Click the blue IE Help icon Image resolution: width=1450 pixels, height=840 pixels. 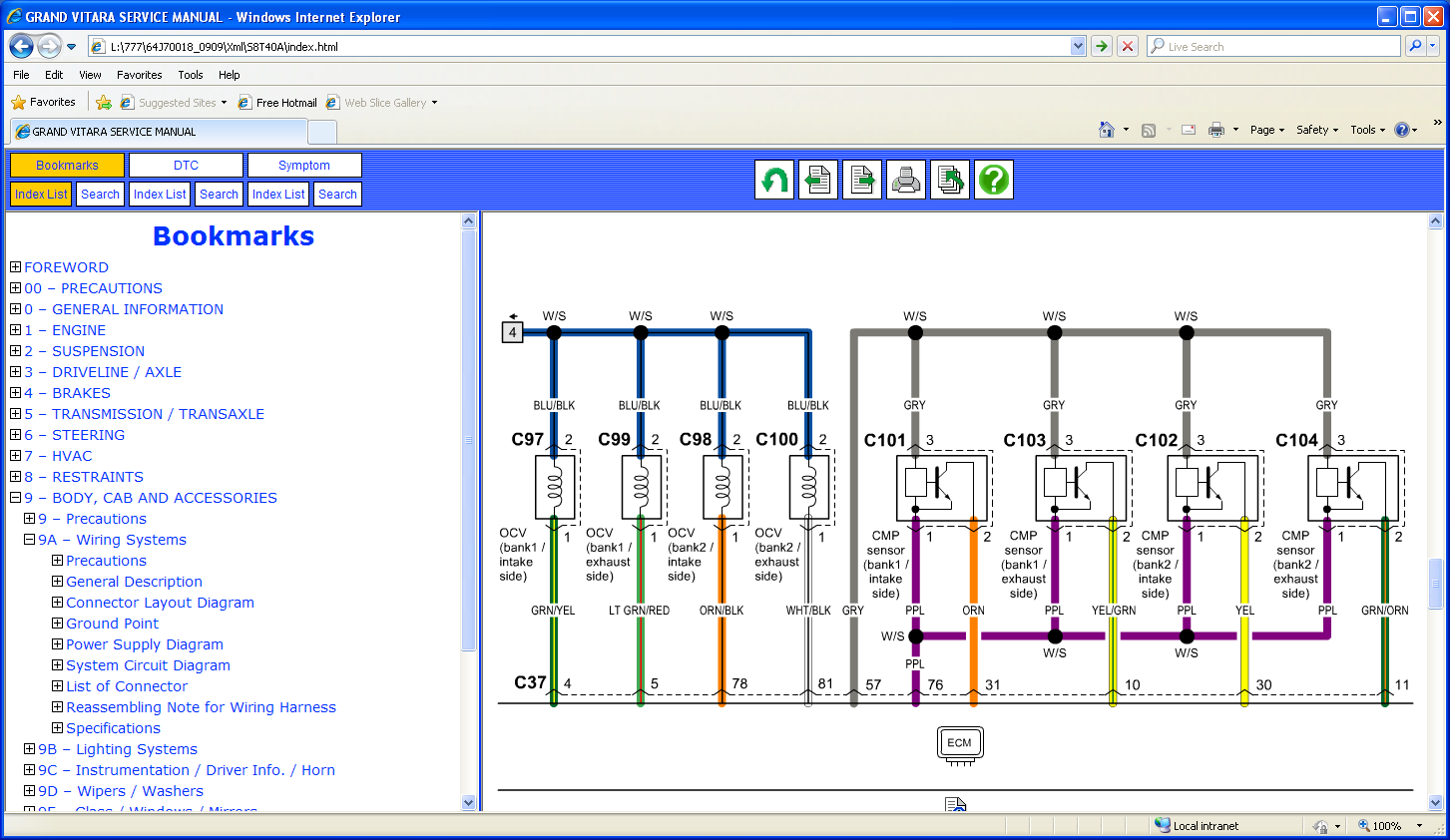(1401, 130)
